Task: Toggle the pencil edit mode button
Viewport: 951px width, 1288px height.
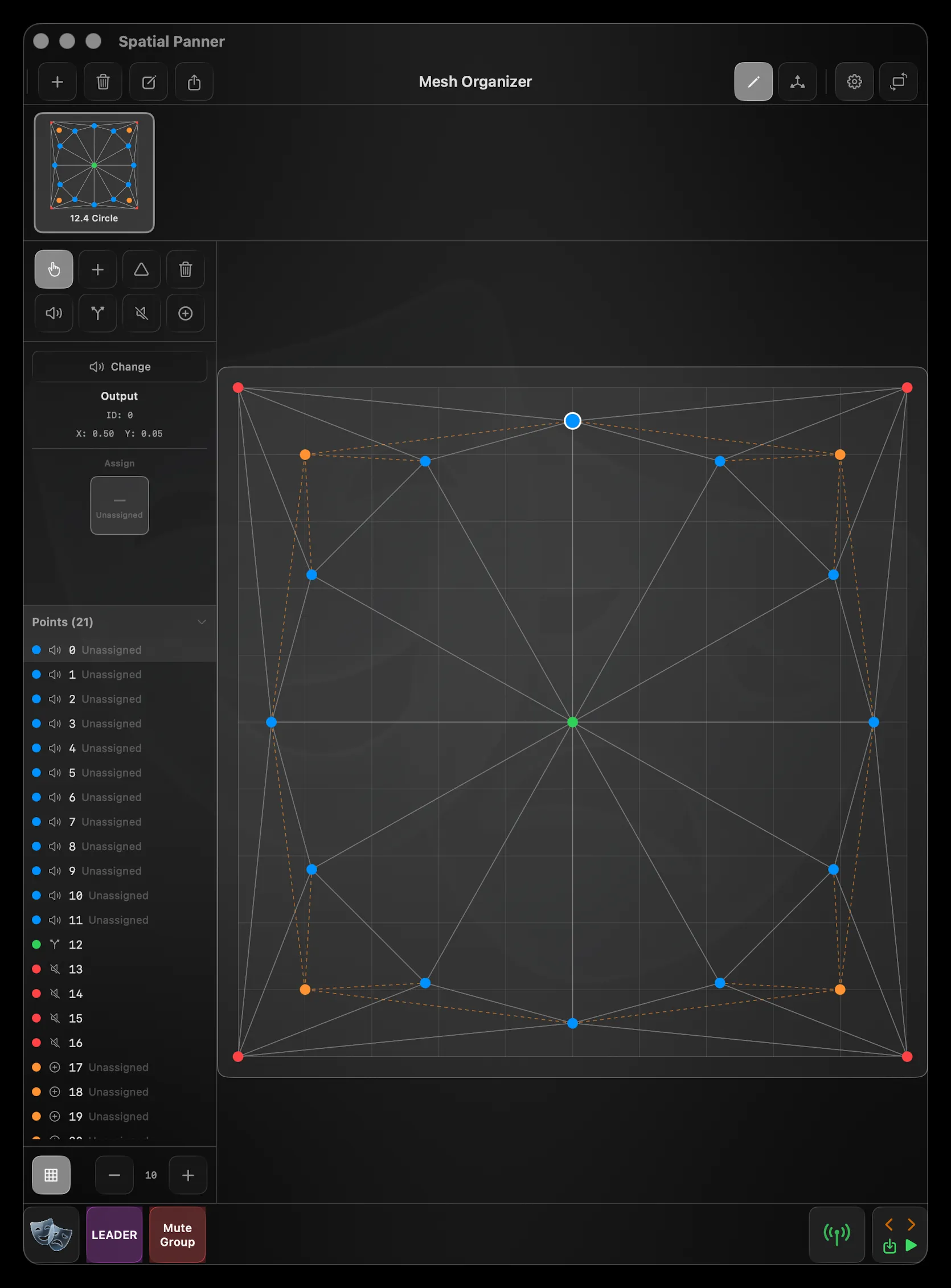Action: pyautogui.click(x=753, y=82)
